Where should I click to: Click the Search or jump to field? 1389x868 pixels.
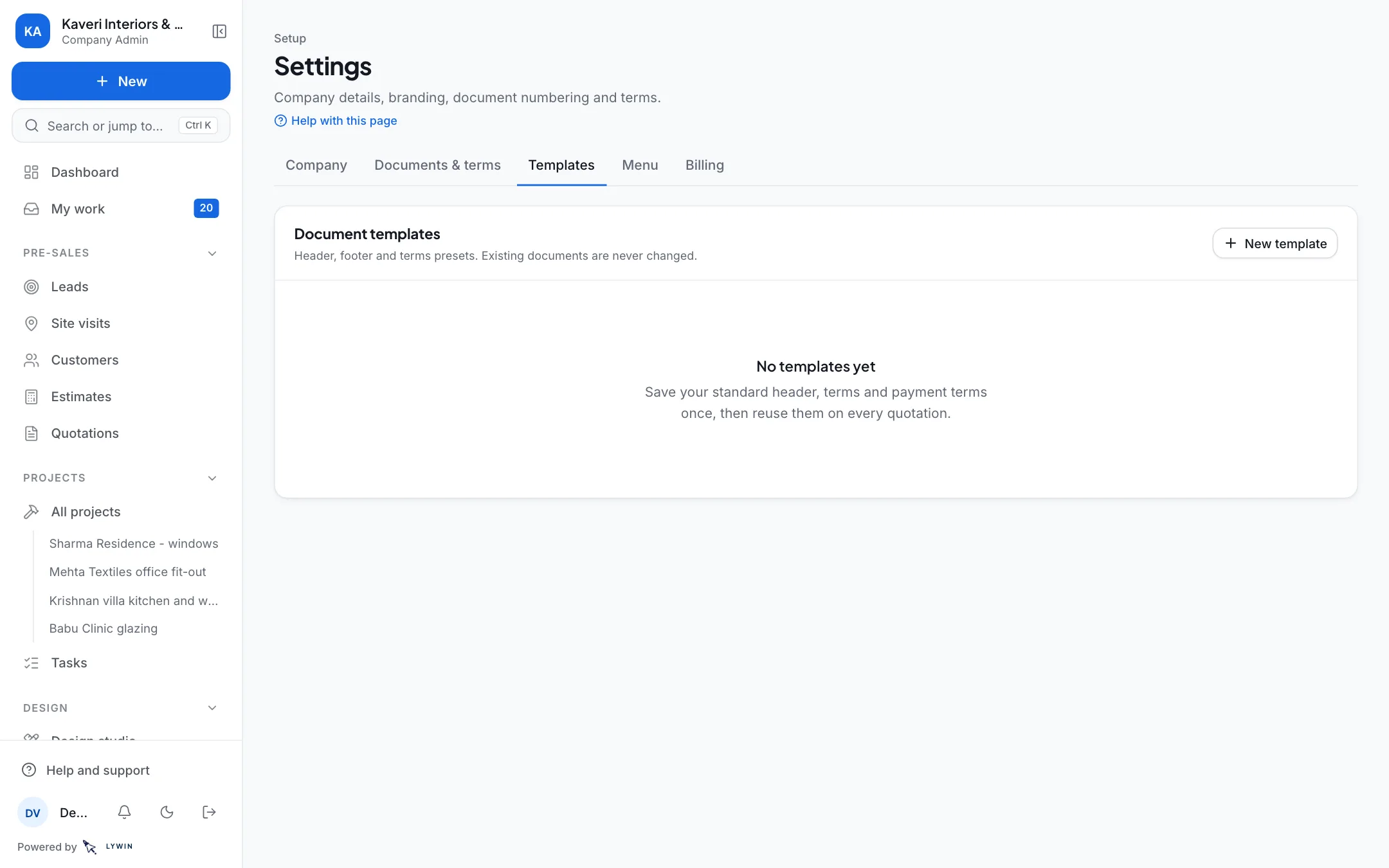pos(121,125)
